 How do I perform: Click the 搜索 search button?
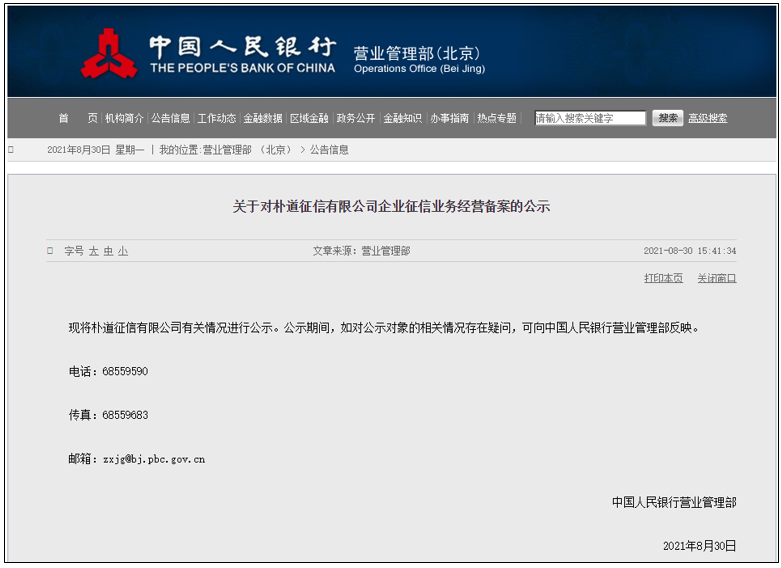[667, 118]
